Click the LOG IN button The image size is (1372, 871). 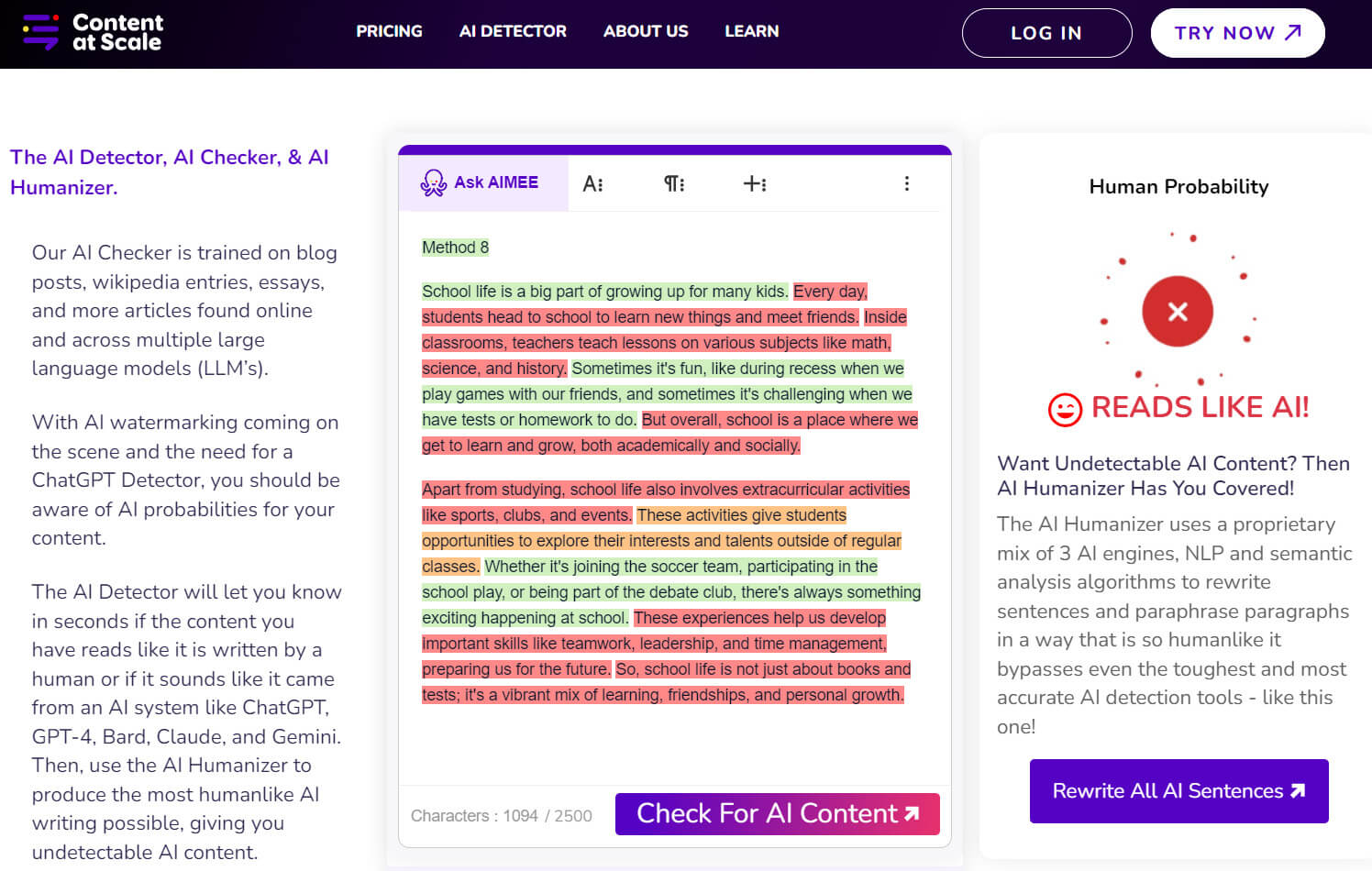pyautogui.click(x=1046, y=33)
